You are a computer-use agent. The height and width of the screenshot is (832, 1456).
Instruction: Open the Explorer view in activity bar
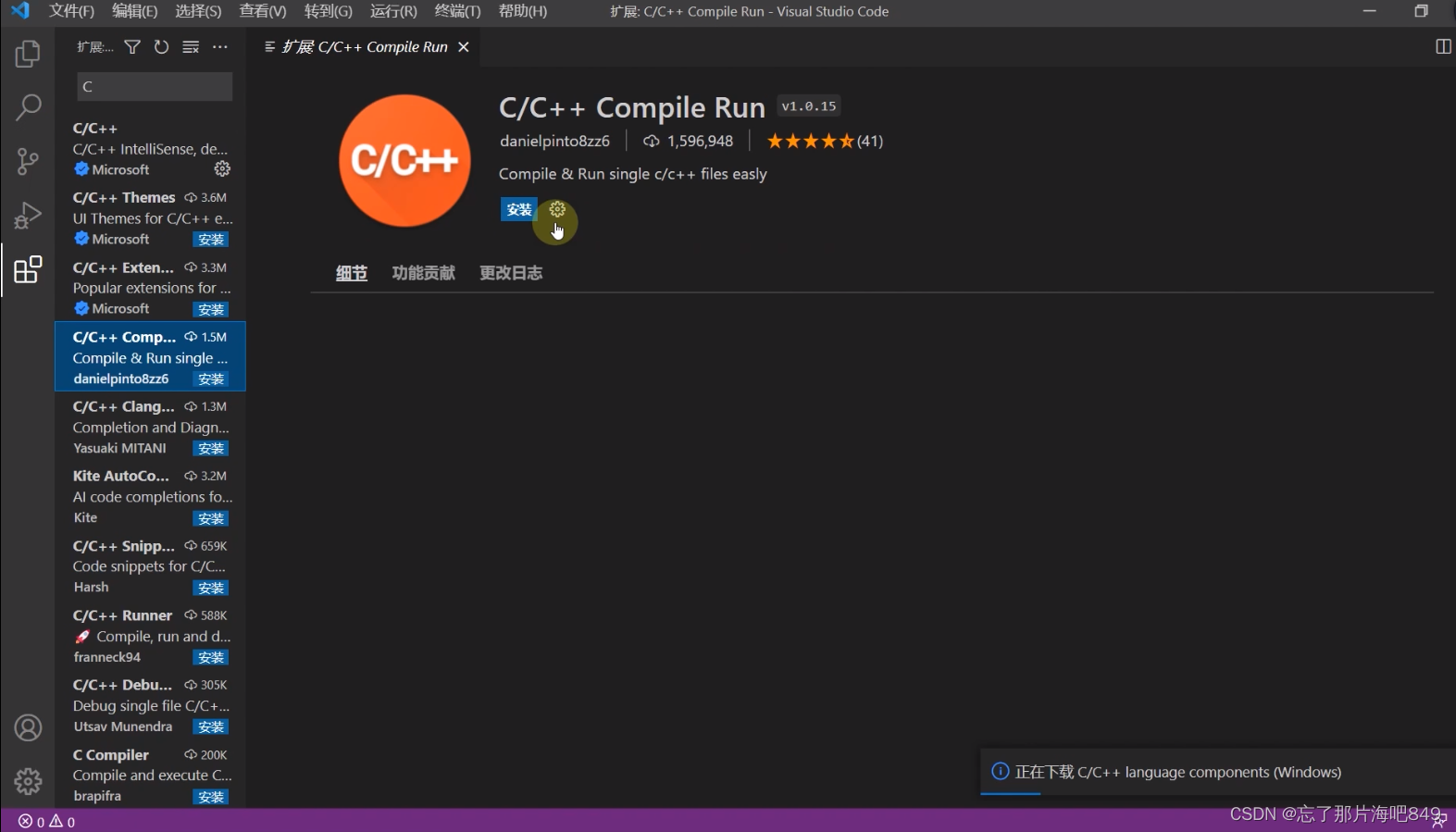(x=28, y=54)
